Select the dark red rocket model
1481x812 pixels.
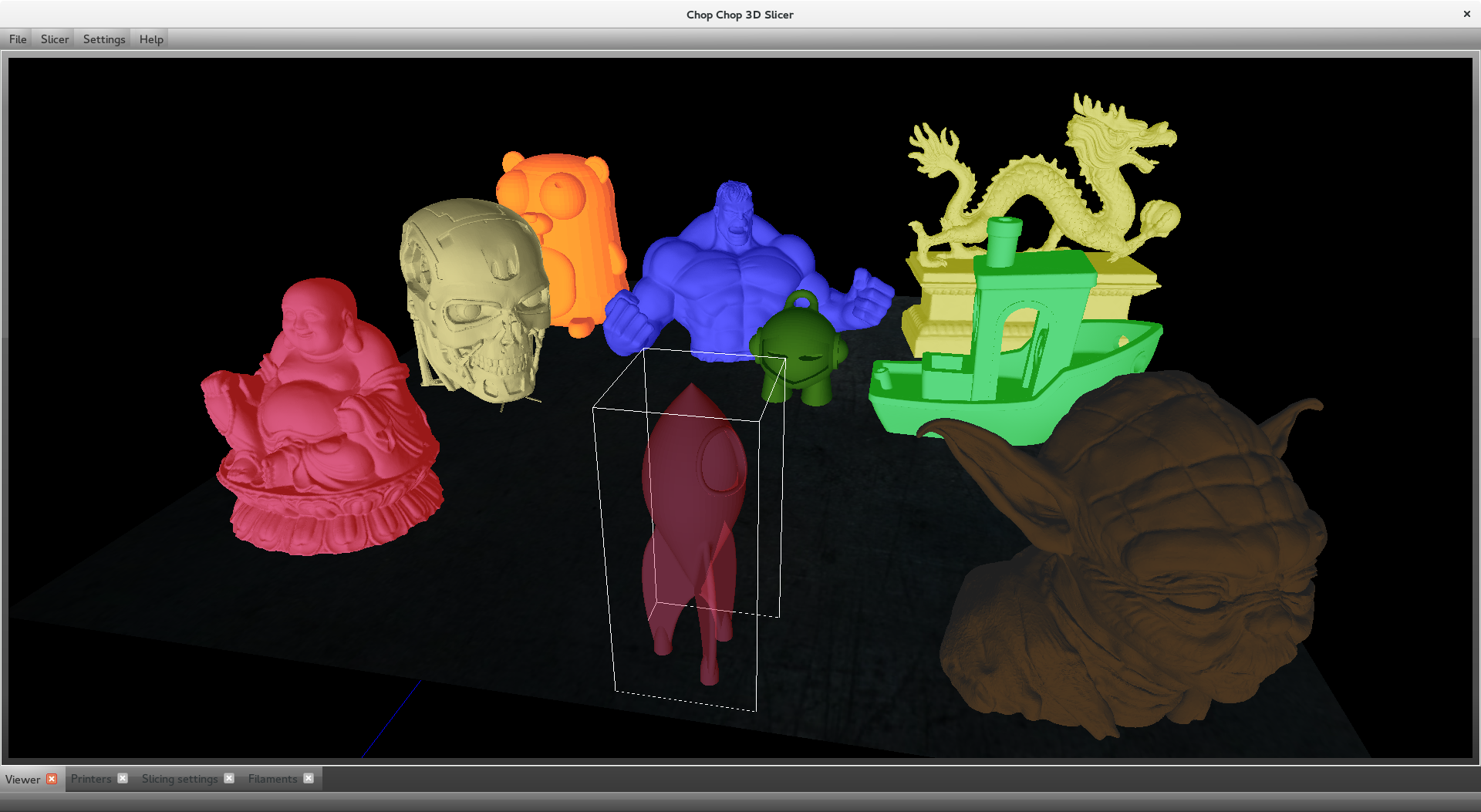[693, 532]
